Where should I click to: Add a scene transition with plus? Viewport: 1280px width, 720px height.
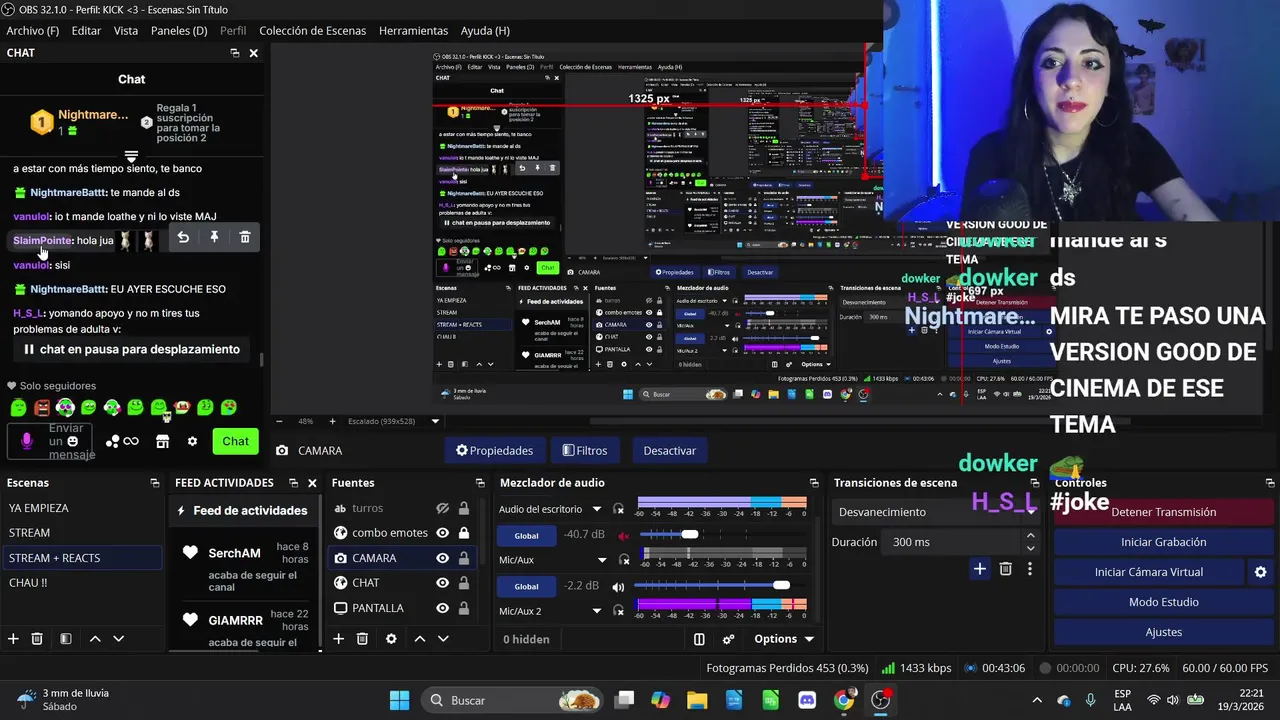pyautogui.click(x=980, y=569)
